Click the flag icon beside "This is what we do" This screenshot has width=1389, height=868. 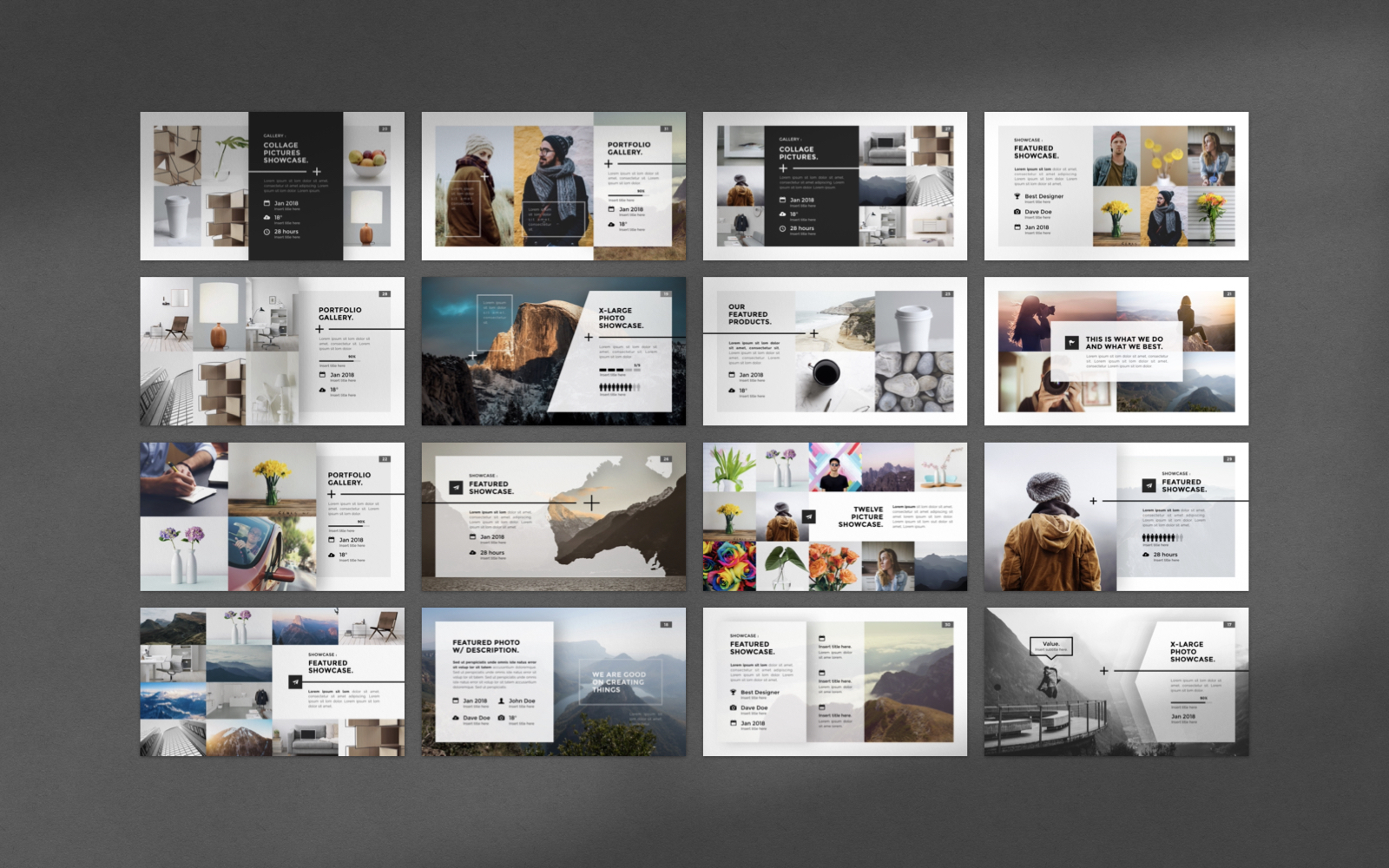(1071, 343)
